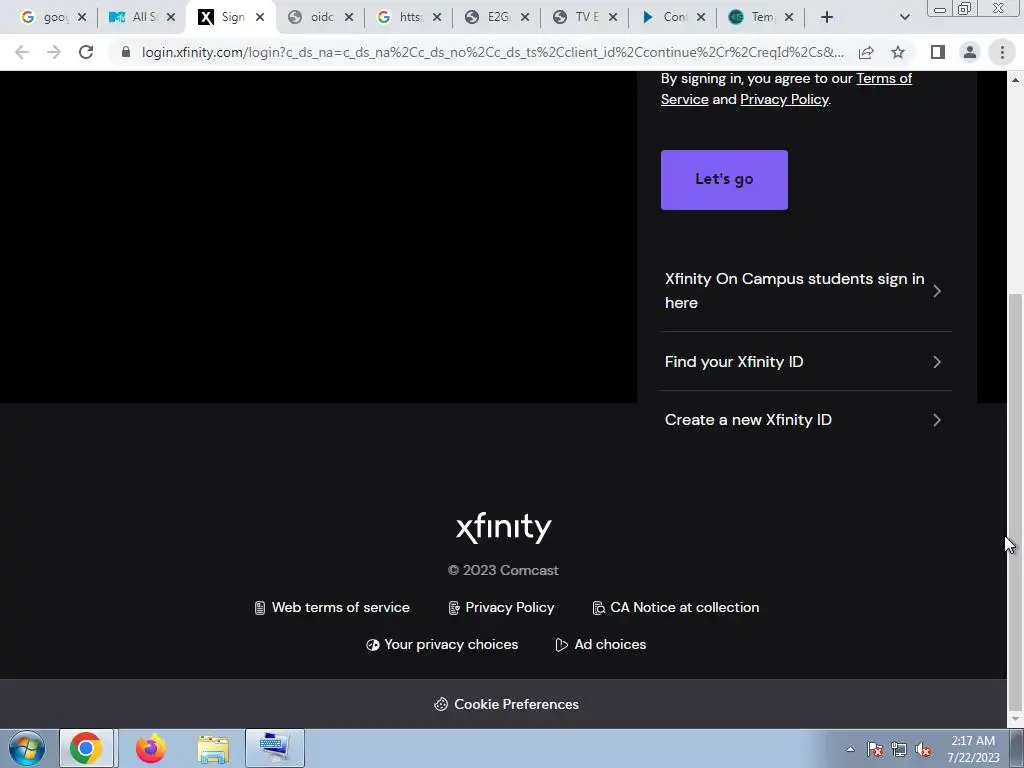Click the Chrome taskbar icon
Screen dimensions: 1024x768
tap(86, 748)
